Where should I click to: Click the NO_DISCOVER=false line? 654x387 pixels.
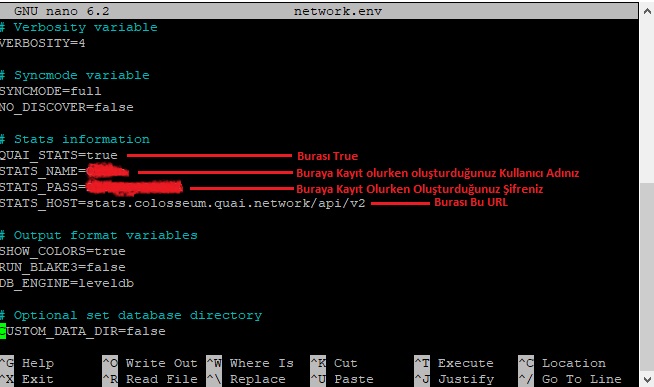click(67, 108)
